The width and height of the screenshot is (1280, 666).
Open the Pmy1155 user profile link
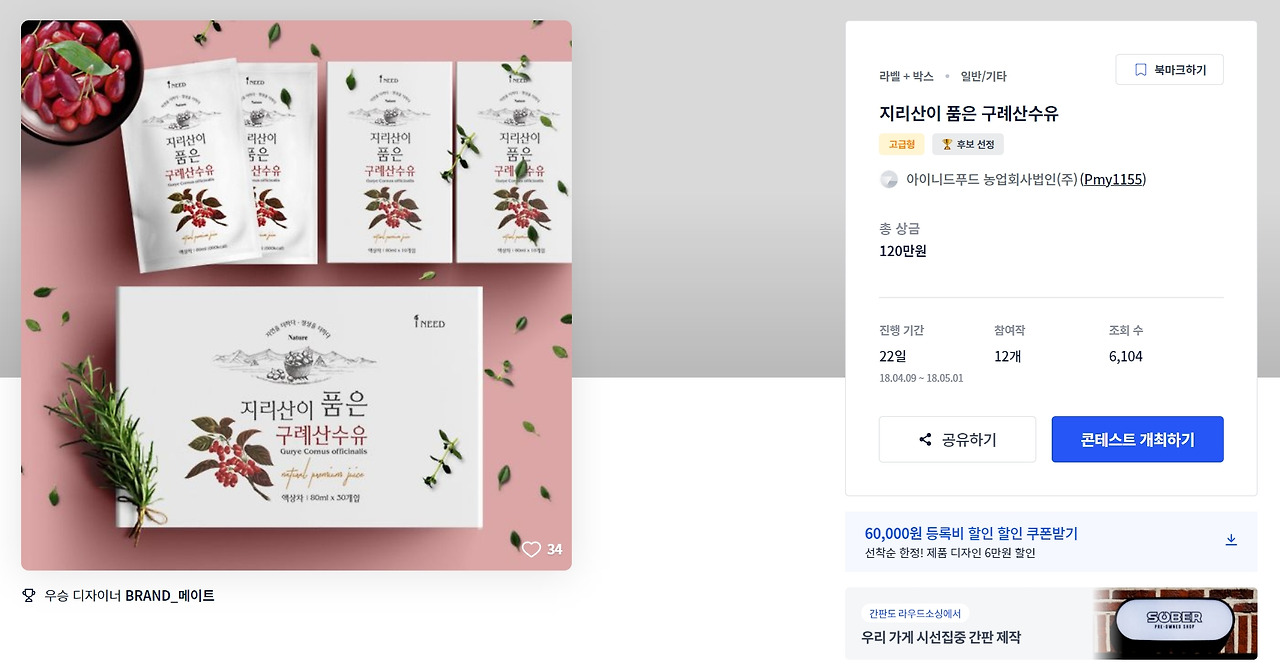point(1113,180)
